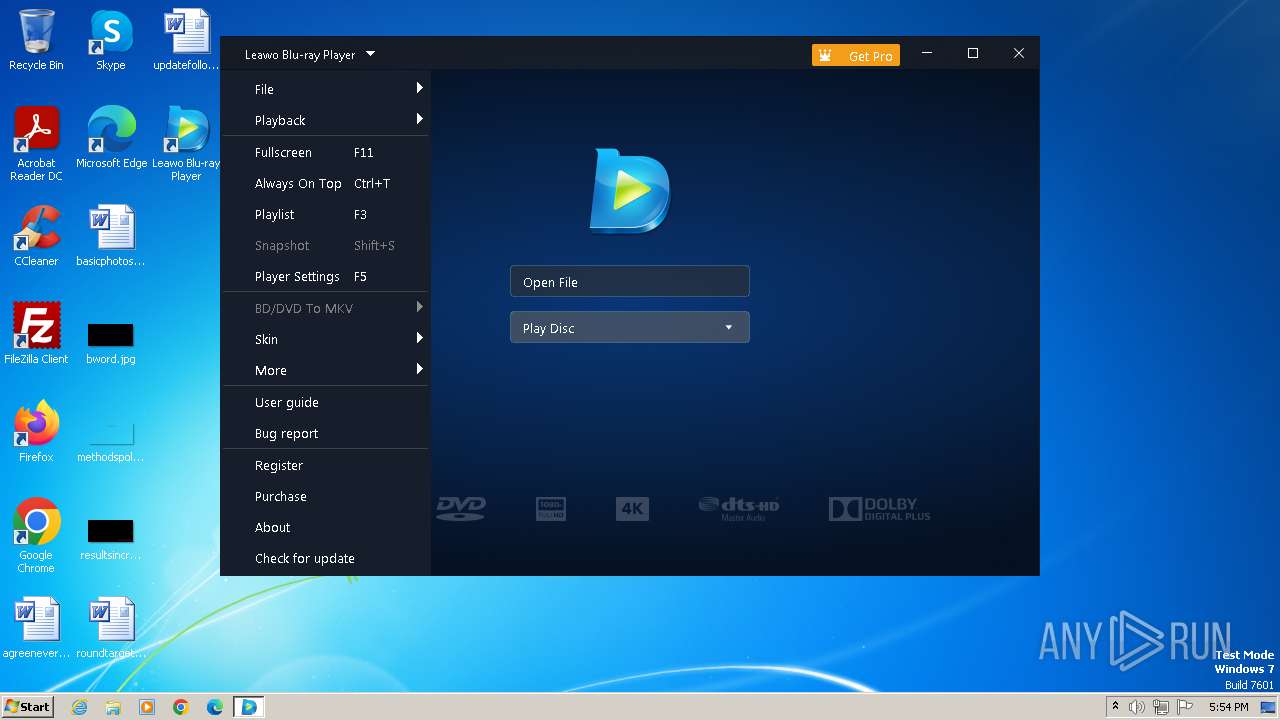Show hidden tray icons arrow
This screenshot has height=720, width=1280.
click(x=1115, y=706)
